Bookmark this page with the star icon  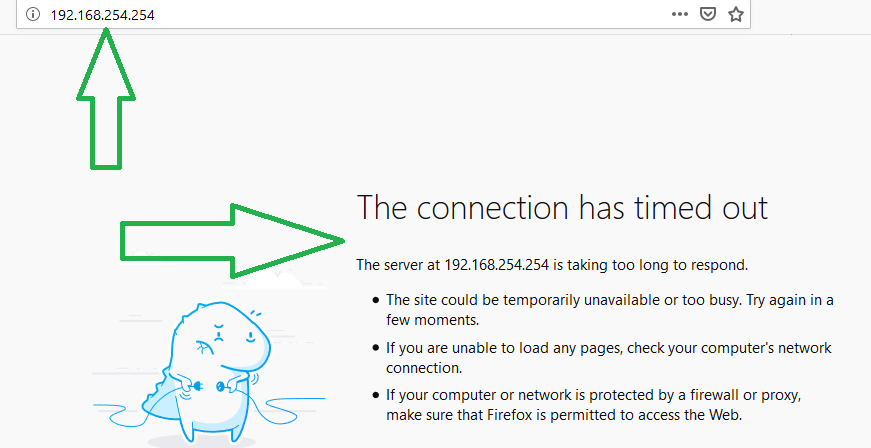point(735,14)
